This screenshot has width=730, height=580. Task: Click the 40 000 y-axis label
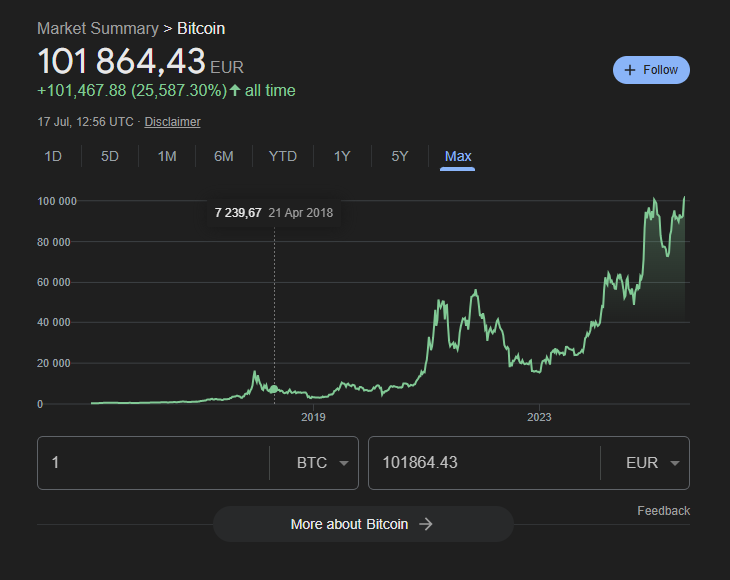coord(54,322)
